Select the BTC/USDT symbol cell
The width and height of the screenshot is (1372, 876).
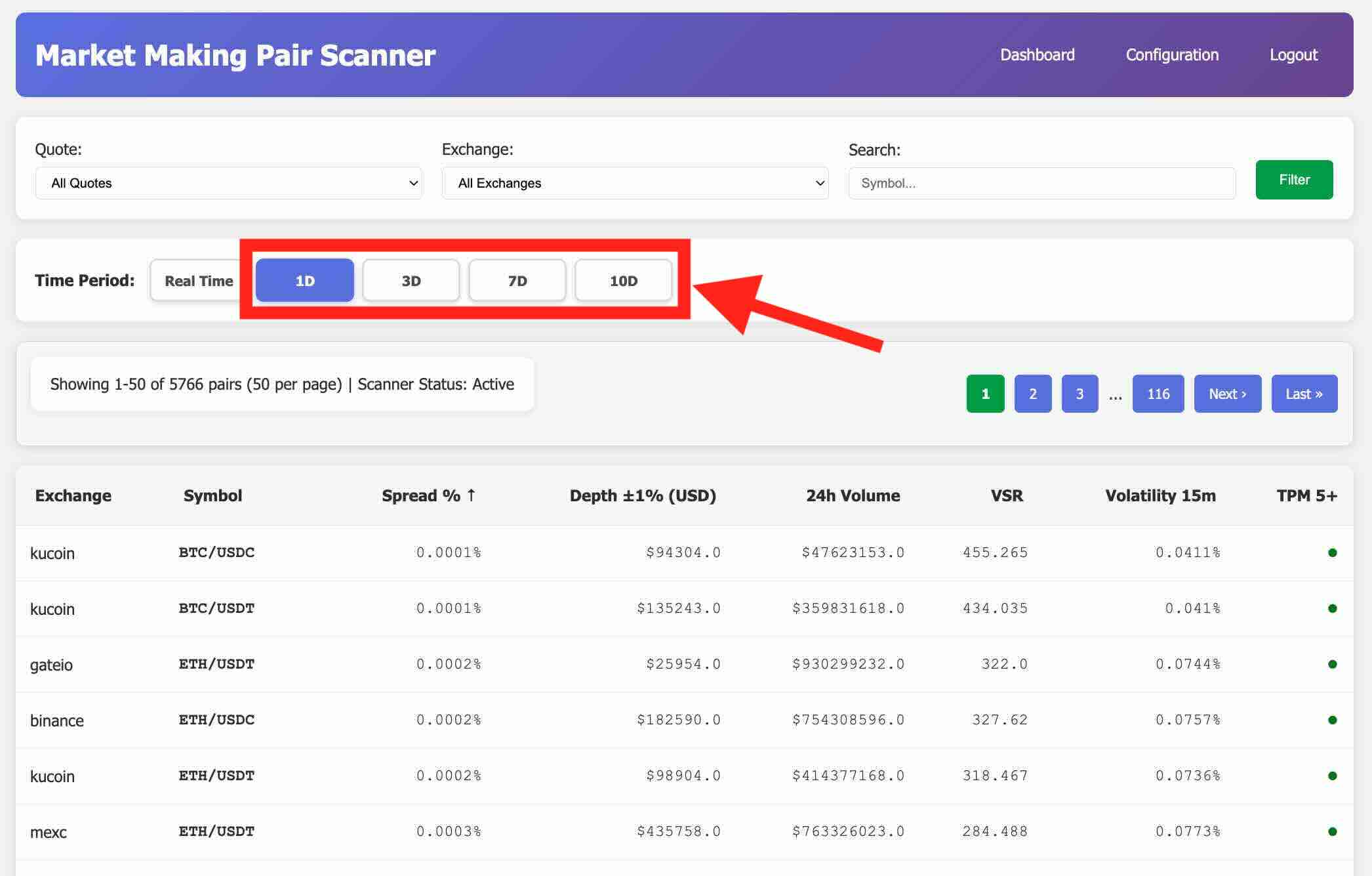click(x=216, y=608)
